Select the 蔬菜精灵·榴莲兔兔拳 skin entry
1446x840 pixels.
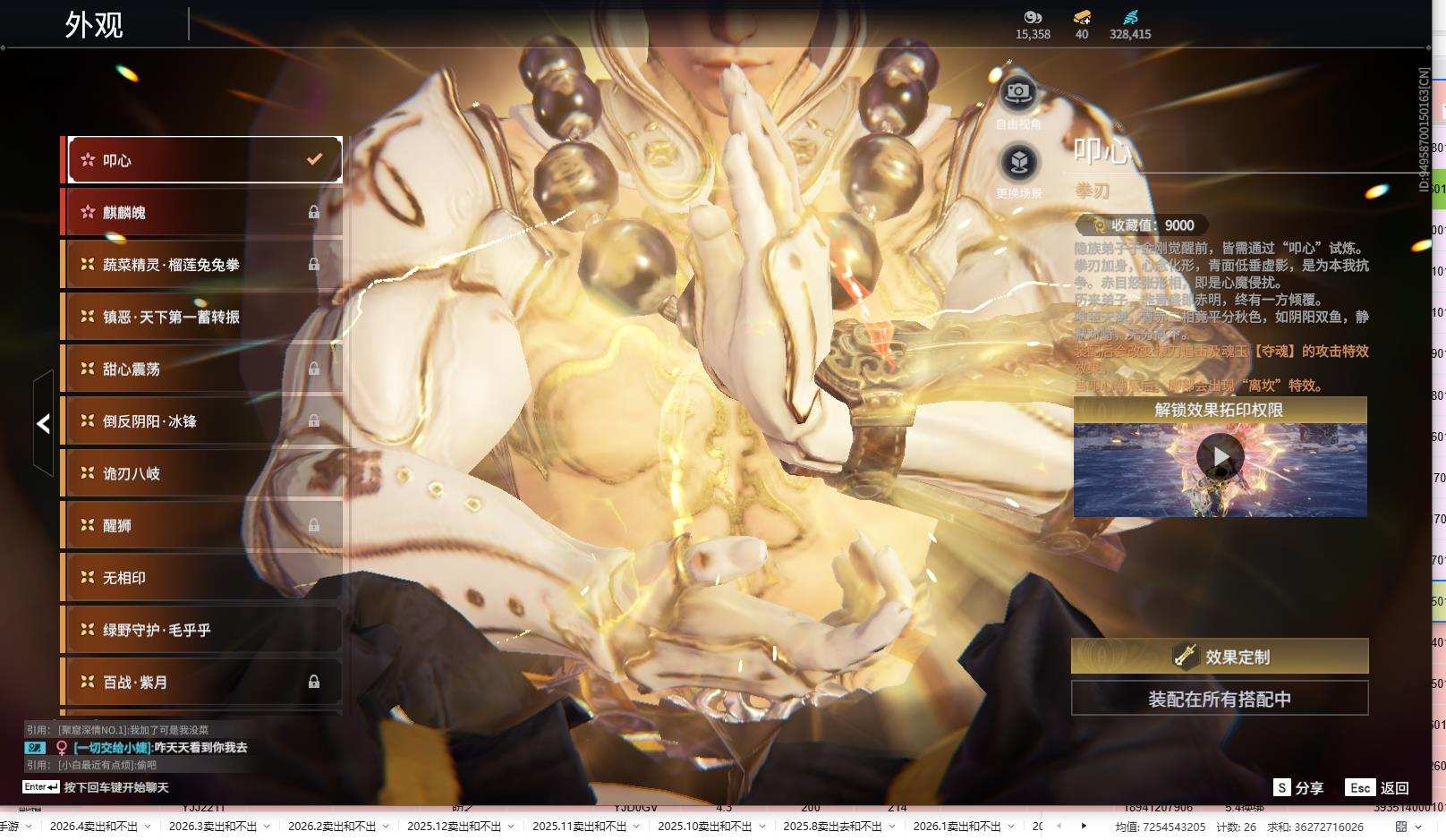tap(203, 264)
